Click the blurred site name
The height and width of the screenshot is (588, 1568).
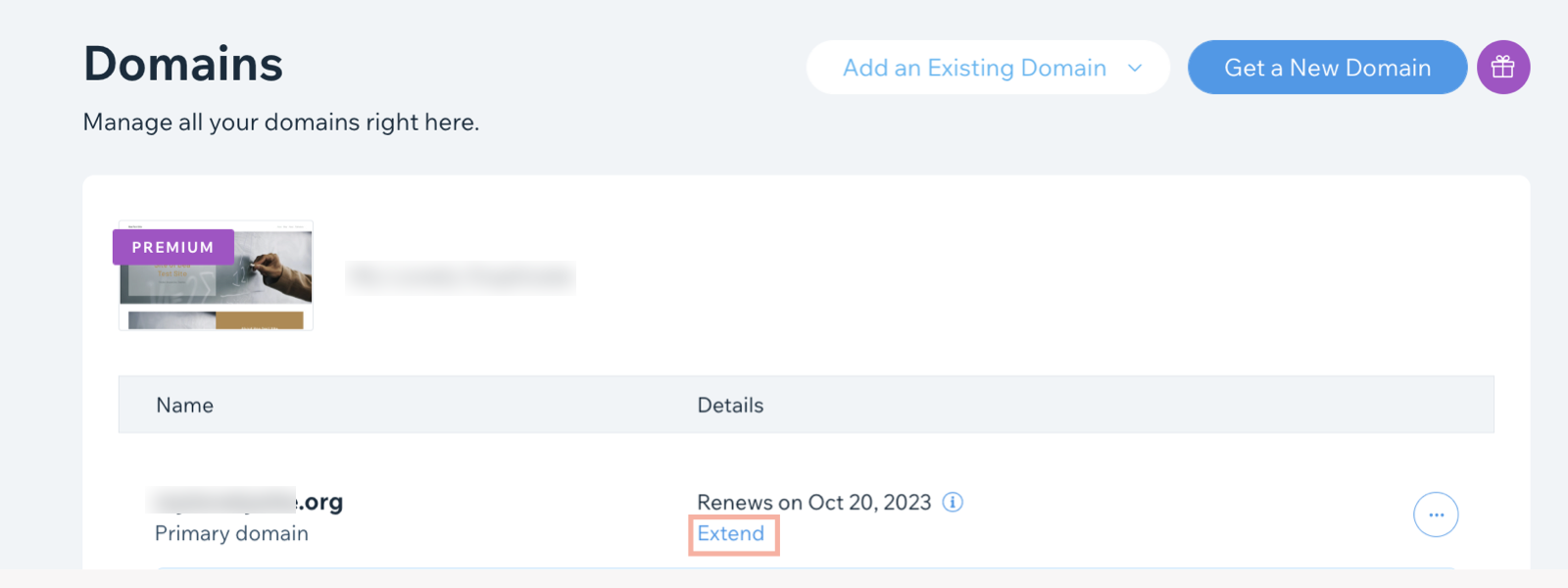pyautogui.click(x=461, y=277)
